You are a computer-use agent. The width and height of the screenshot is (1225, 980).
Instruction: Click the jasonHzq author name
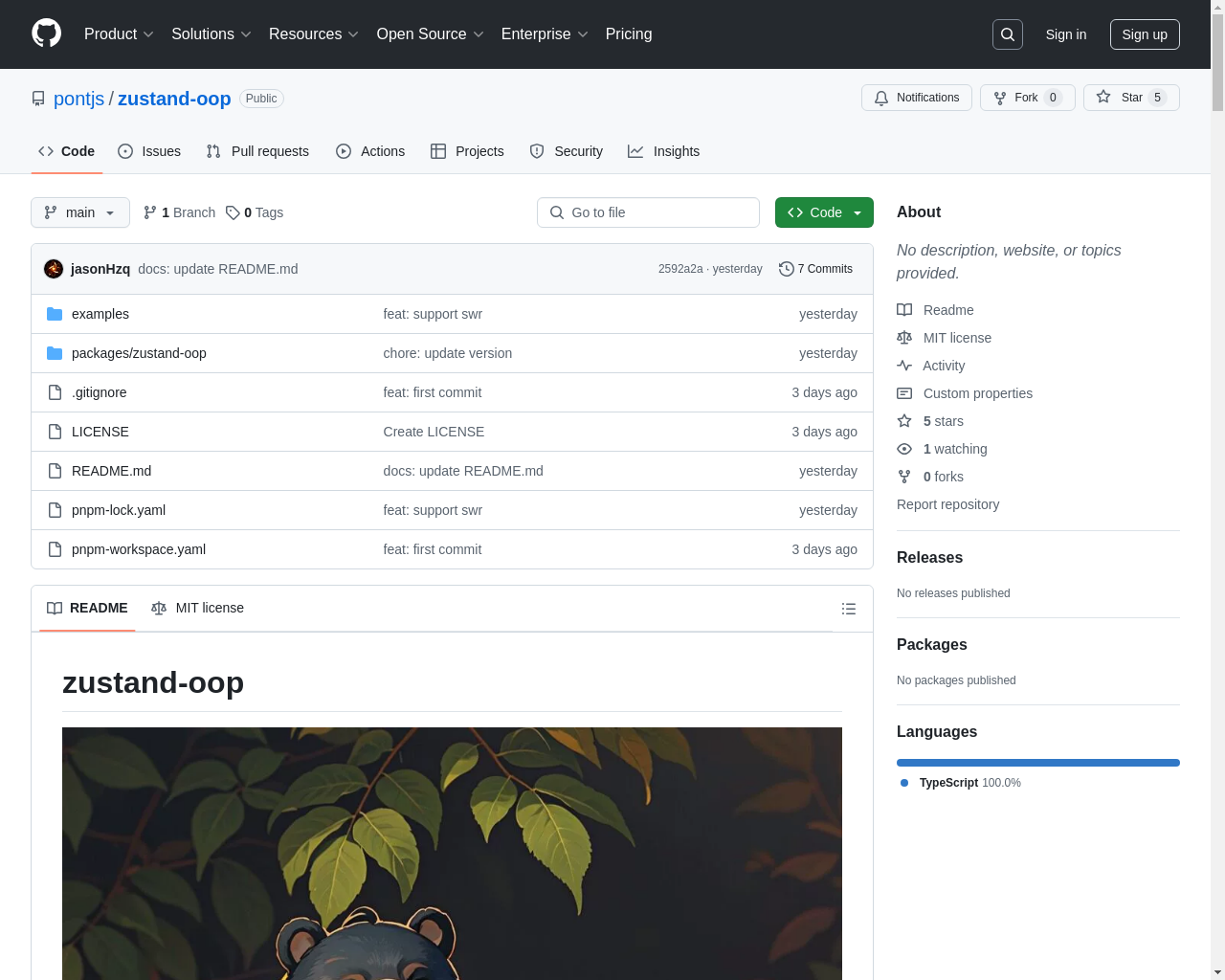pos(100,269)
